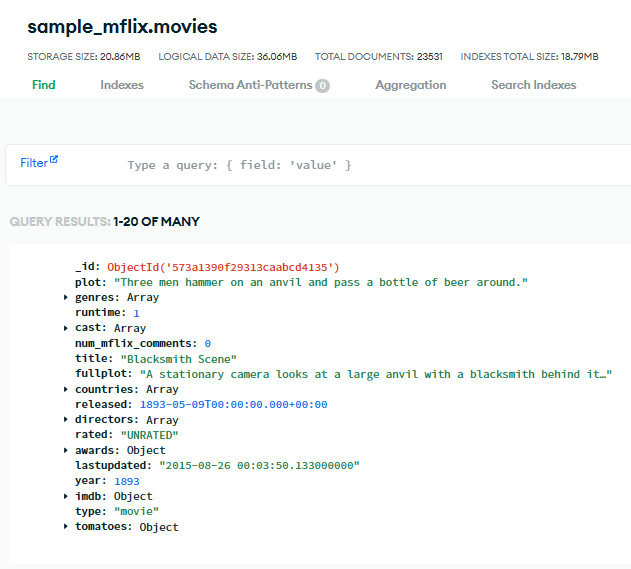This screenshot has width=631, height=569.
Task: Open the Indexes tab
Action: (122, 85)
